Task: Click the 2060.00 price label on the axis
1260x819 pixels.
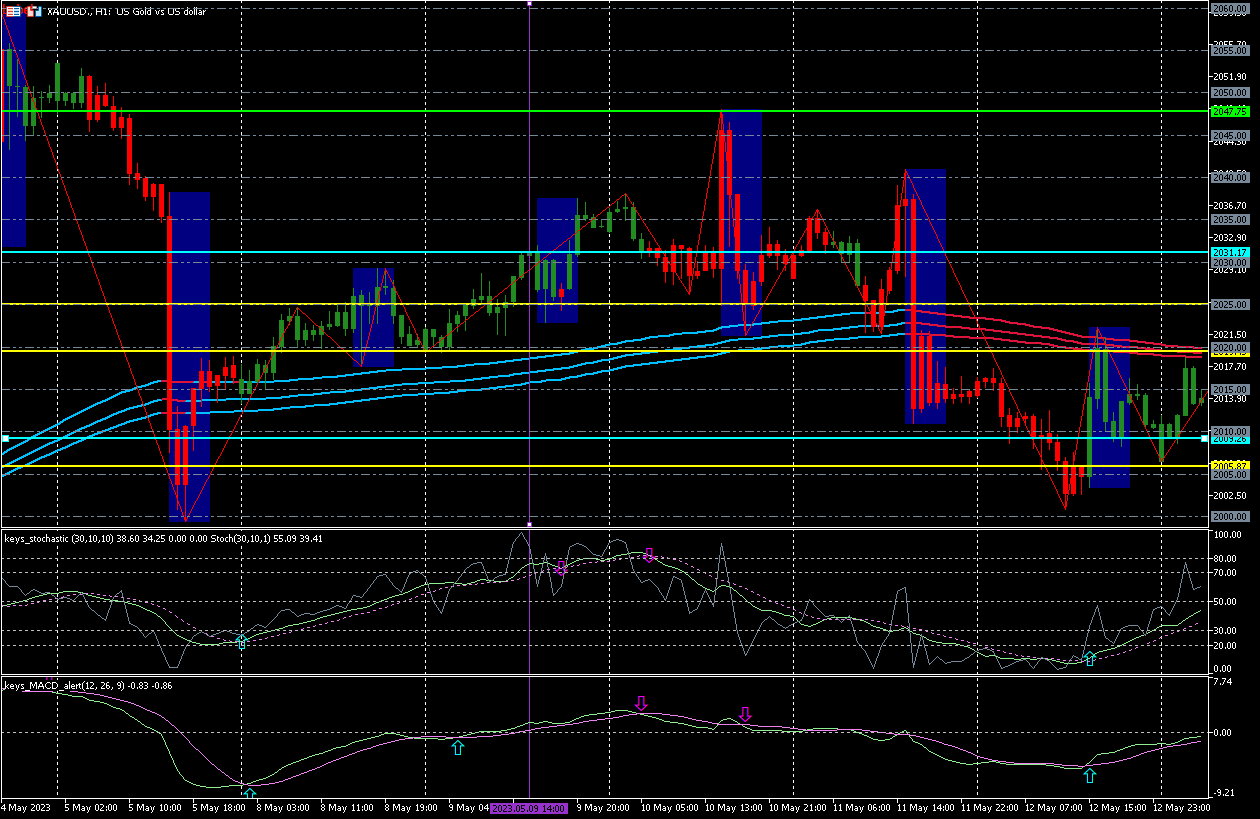Action: (x=1229, y=8)
